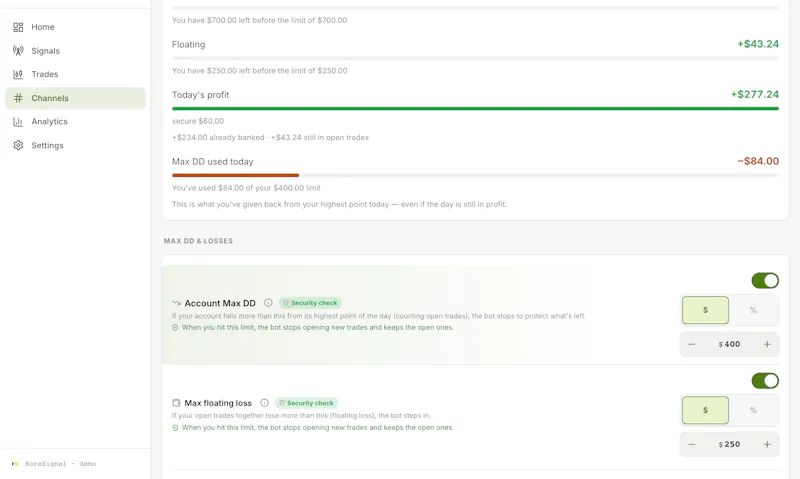The width and height of the screenshot is (800, 479).
Task: Increase Max floating loss limit with plus
Action: tap(767, 444)
